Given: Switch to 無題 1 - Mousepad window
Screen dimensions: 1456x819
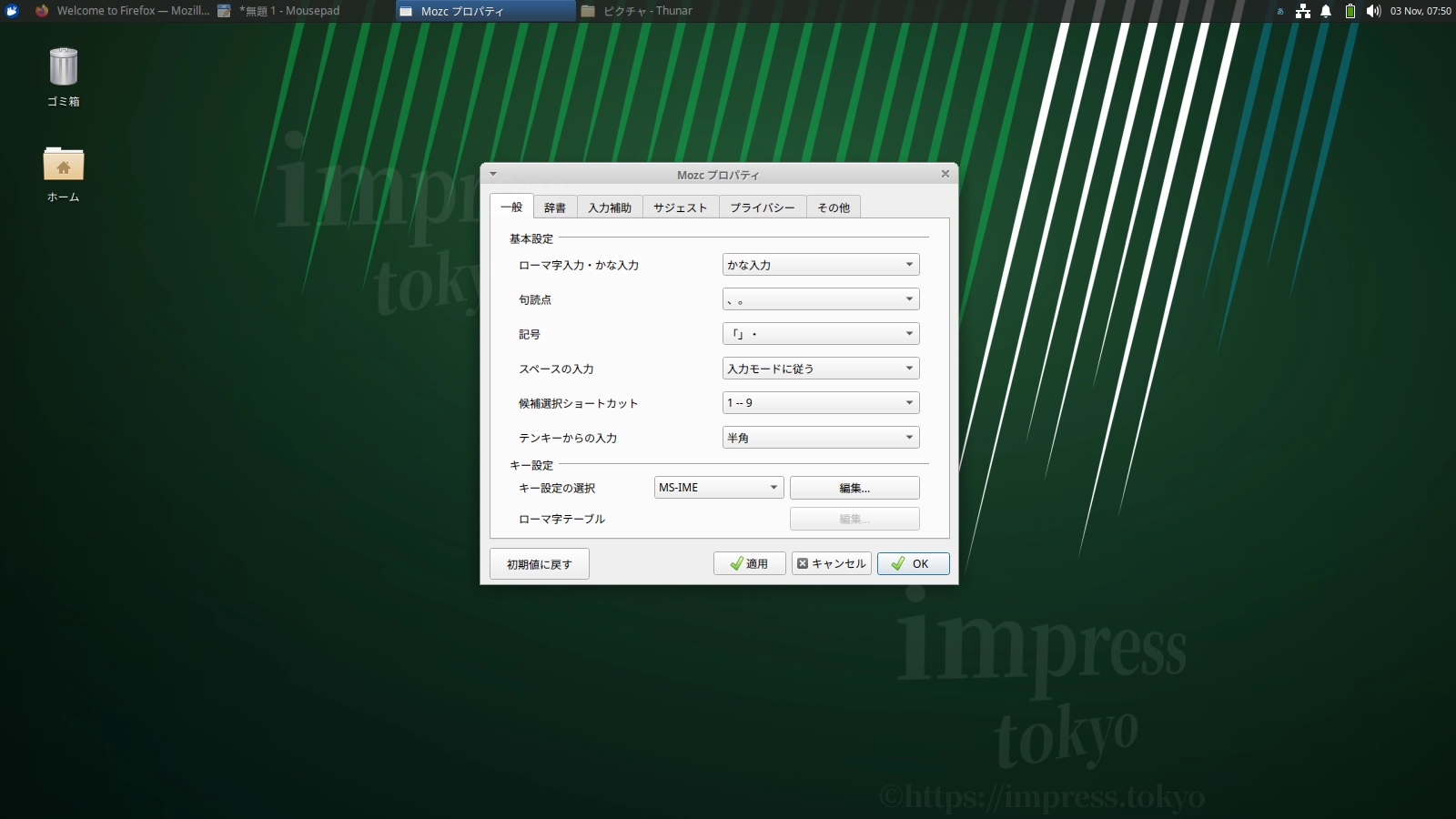Looking at the screenshot, I should click(x=303, y=11).
